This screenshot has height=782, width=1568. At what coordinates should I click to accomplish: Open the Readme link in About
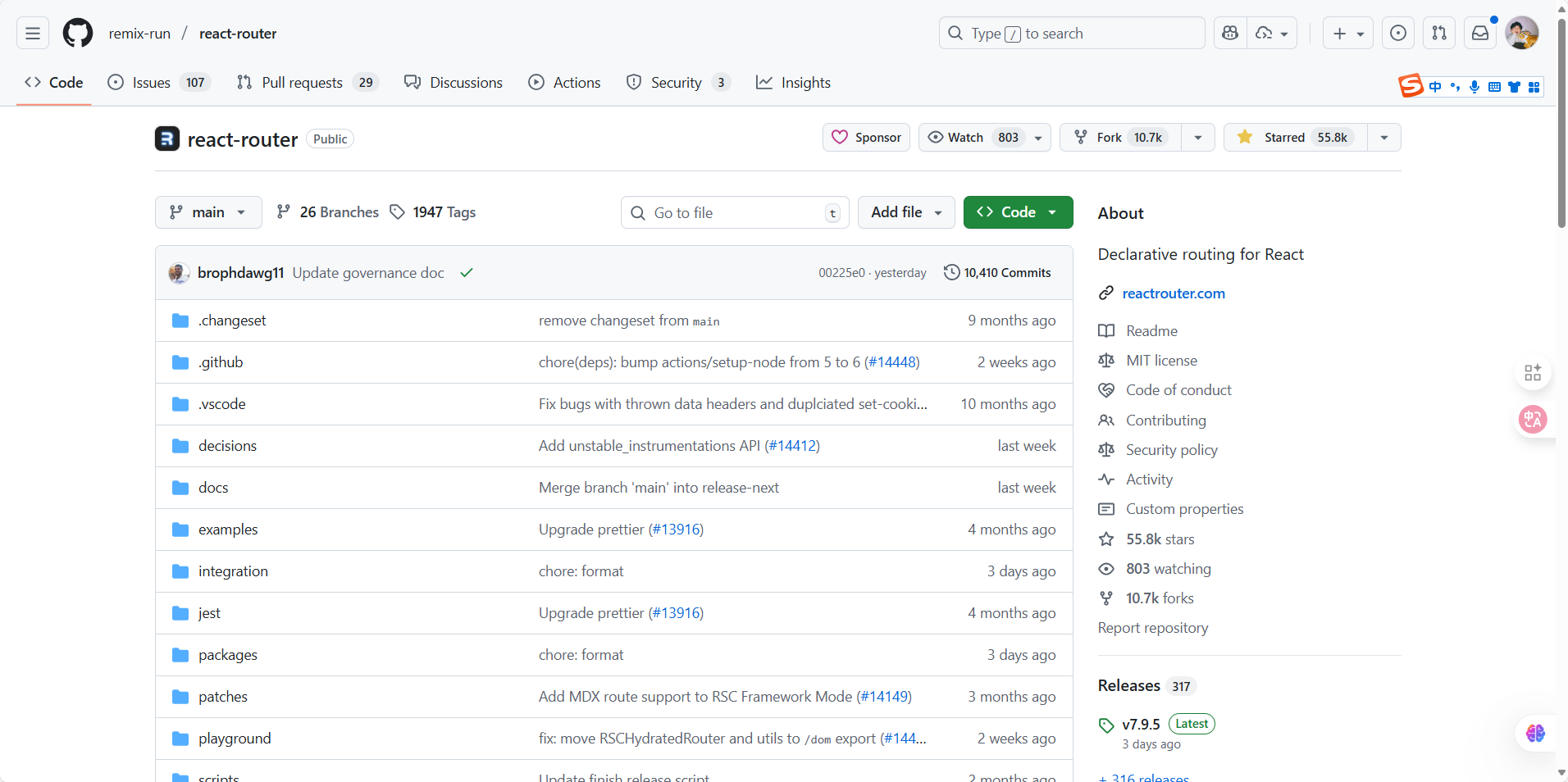[1151, 331]
